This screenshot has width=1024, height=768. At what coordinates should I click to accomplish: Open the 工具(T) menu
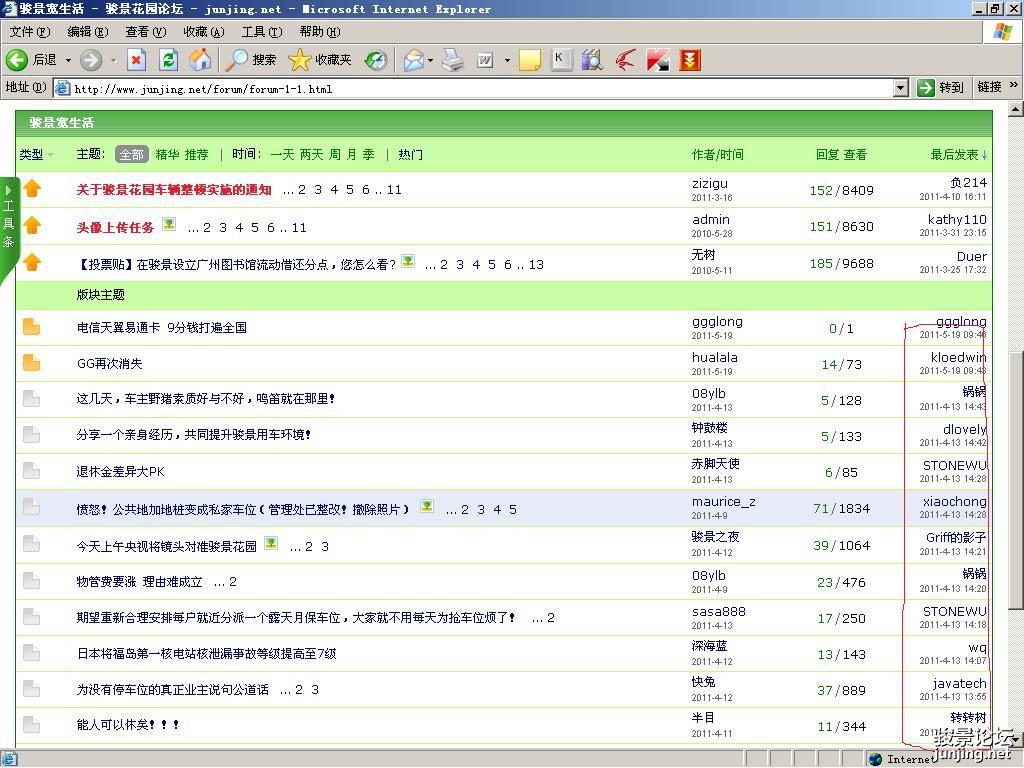click(261, 32)
